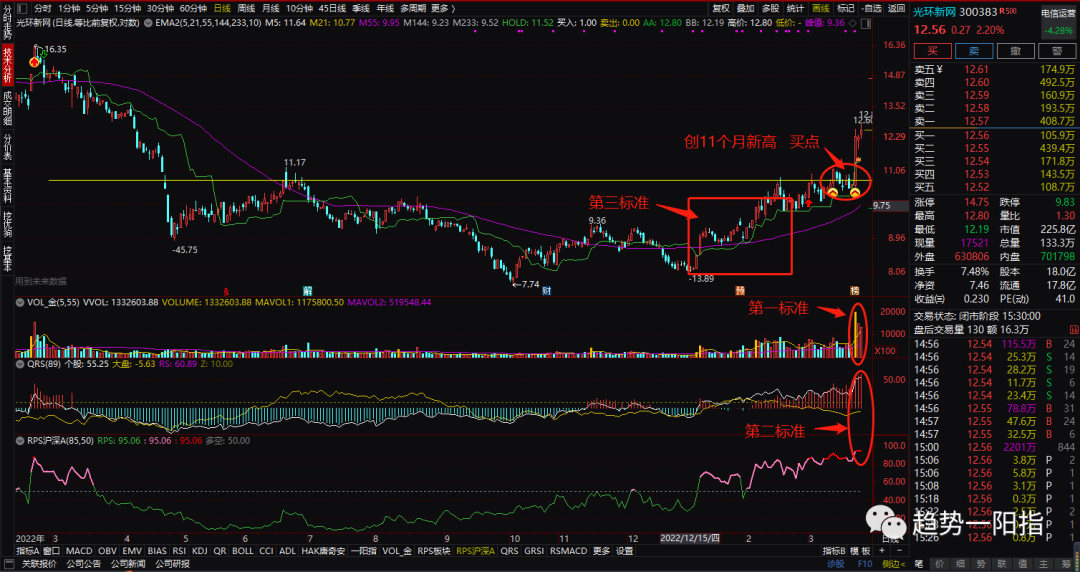Select the 一阳指 indicator tab
Screen dimensions: 1080x572
tap(364, 551)
